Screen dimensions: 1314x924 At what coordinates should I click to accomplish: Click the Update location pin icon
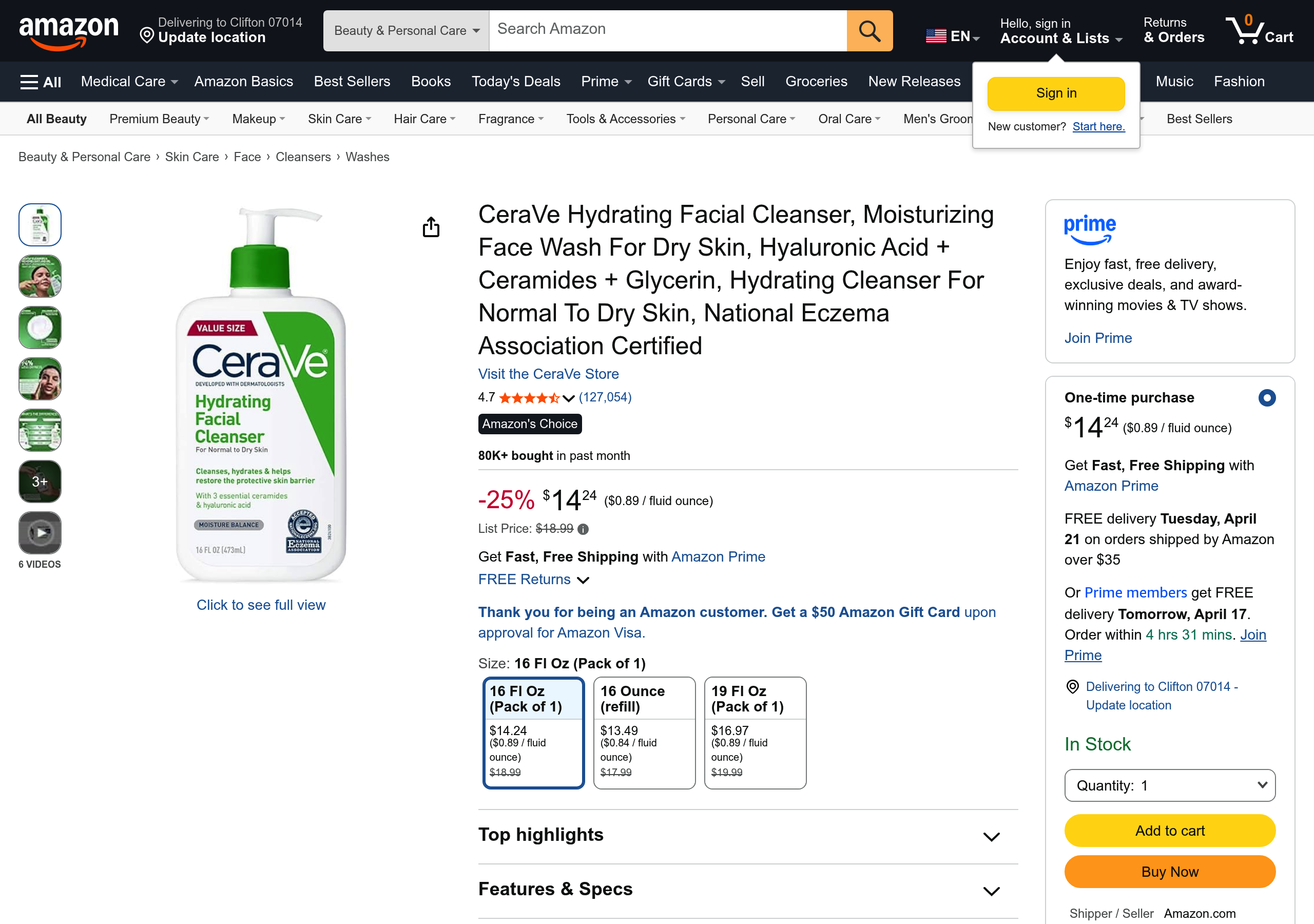(x=147, y=36)
